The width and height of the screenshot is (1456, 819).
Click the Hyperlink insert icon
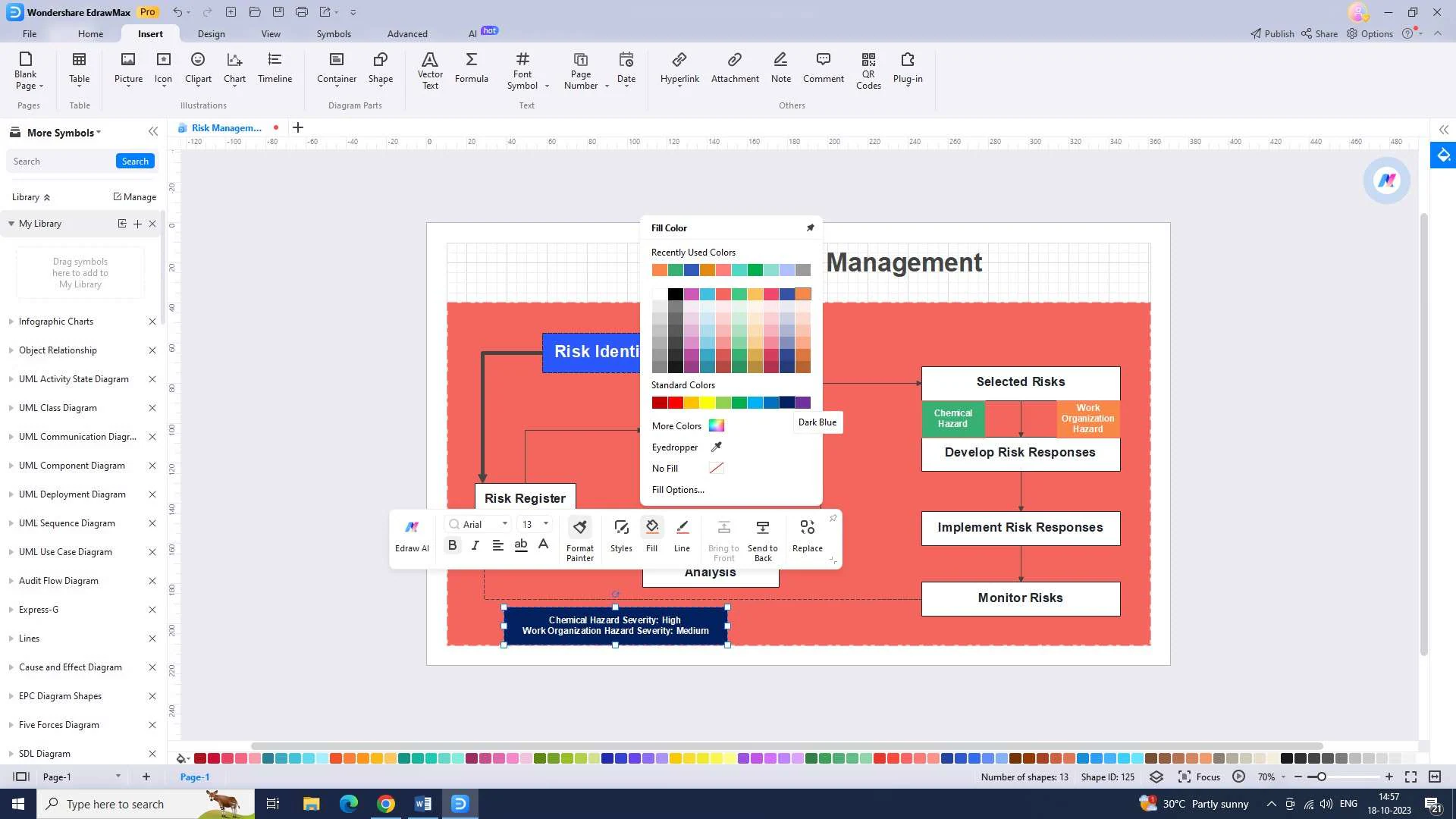pyautogui.click(x=680, y=67)
